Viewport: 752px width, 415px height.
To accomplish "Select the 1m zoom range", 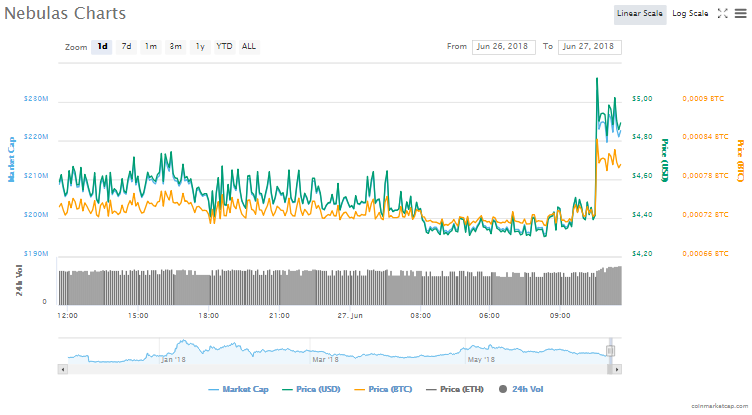I will click(x=151, y=47).
